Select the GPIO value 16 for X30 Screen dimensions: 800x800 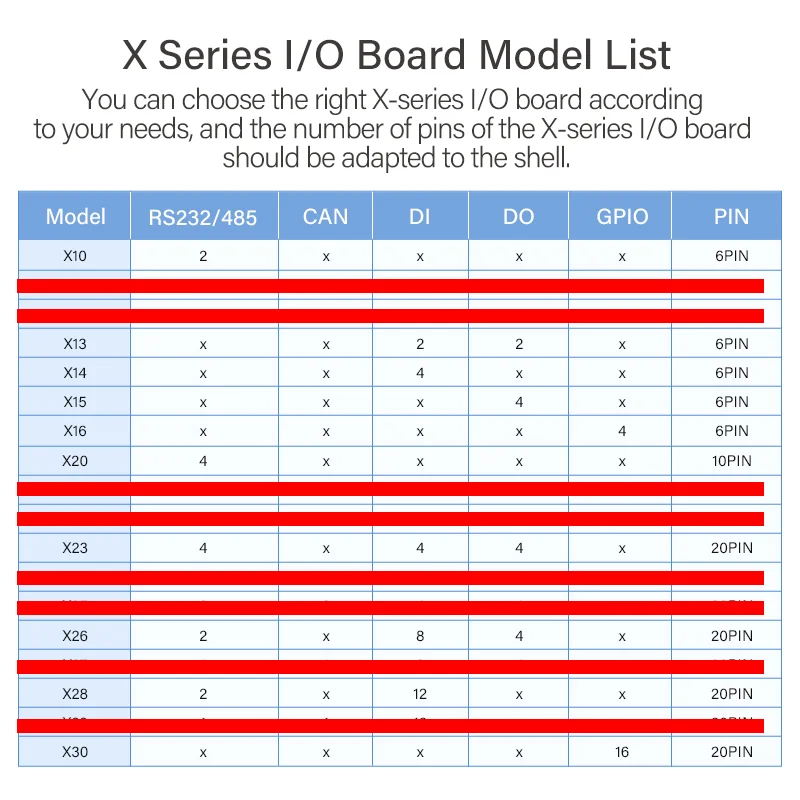[x=622, y=752]
